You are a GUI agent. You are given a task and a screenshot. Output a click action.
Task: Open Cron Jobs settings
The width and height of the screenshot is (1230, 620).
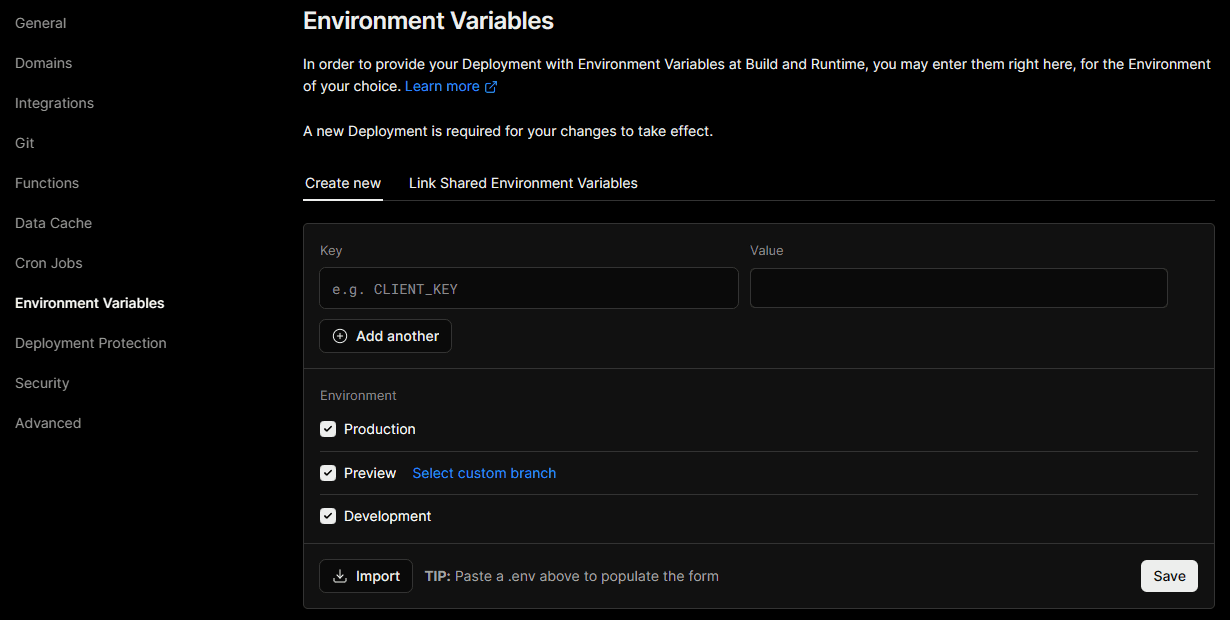click(49, 263)
